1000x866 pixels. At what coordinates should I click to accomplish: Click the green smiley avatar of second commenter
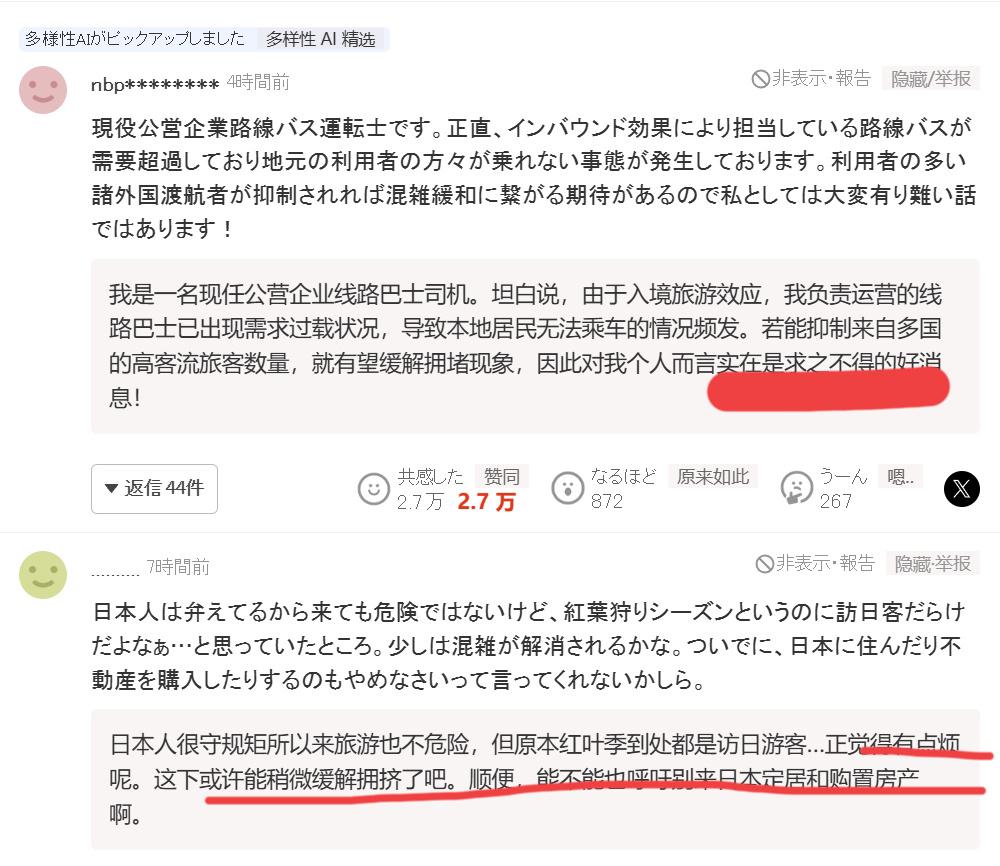(43, 575)
